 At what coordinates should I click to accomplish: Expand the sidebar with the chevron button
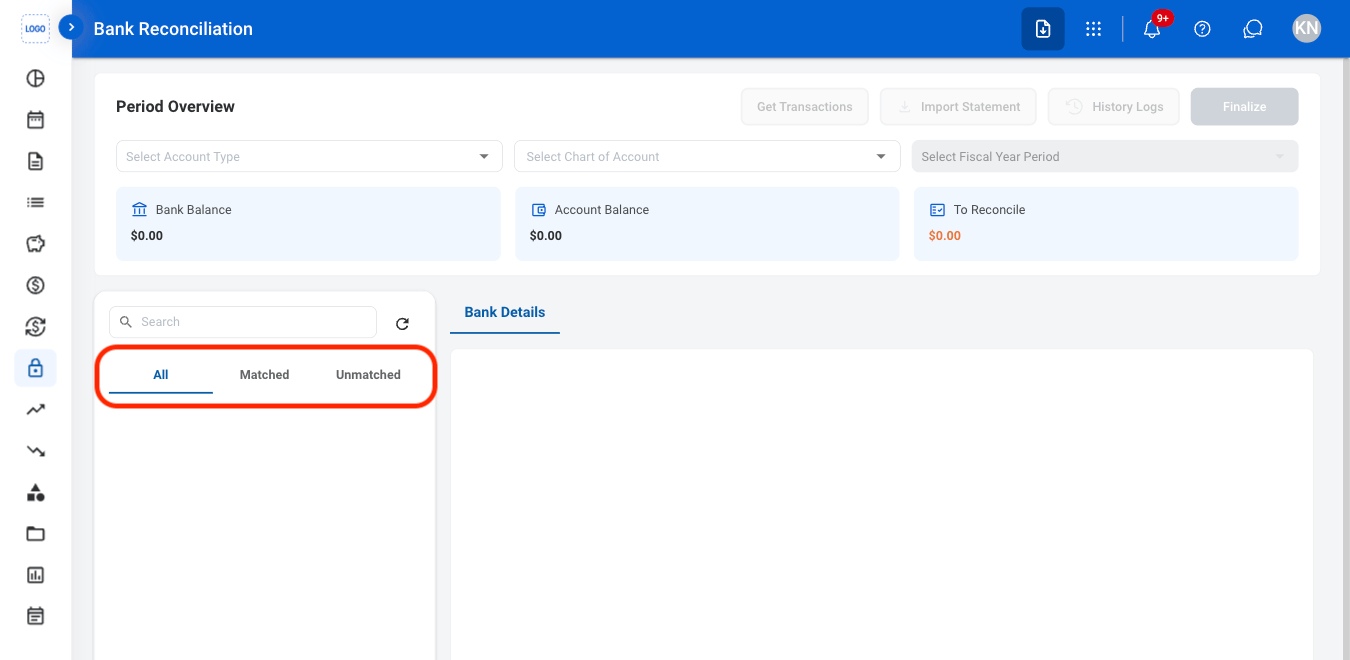71,28
